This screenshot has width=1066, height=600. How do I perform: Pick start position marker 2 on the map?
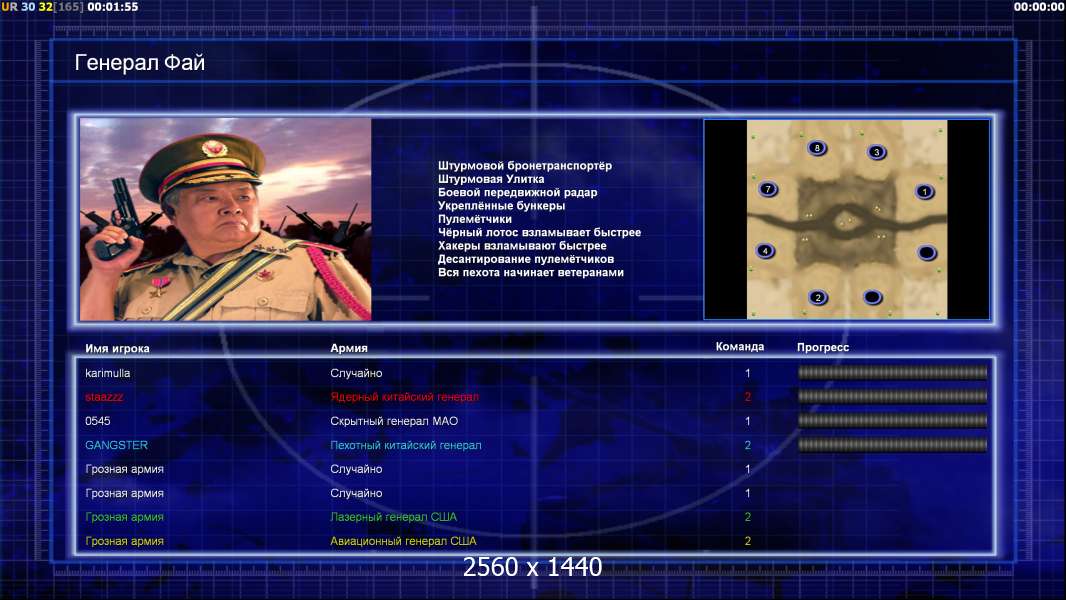[818, 298]
